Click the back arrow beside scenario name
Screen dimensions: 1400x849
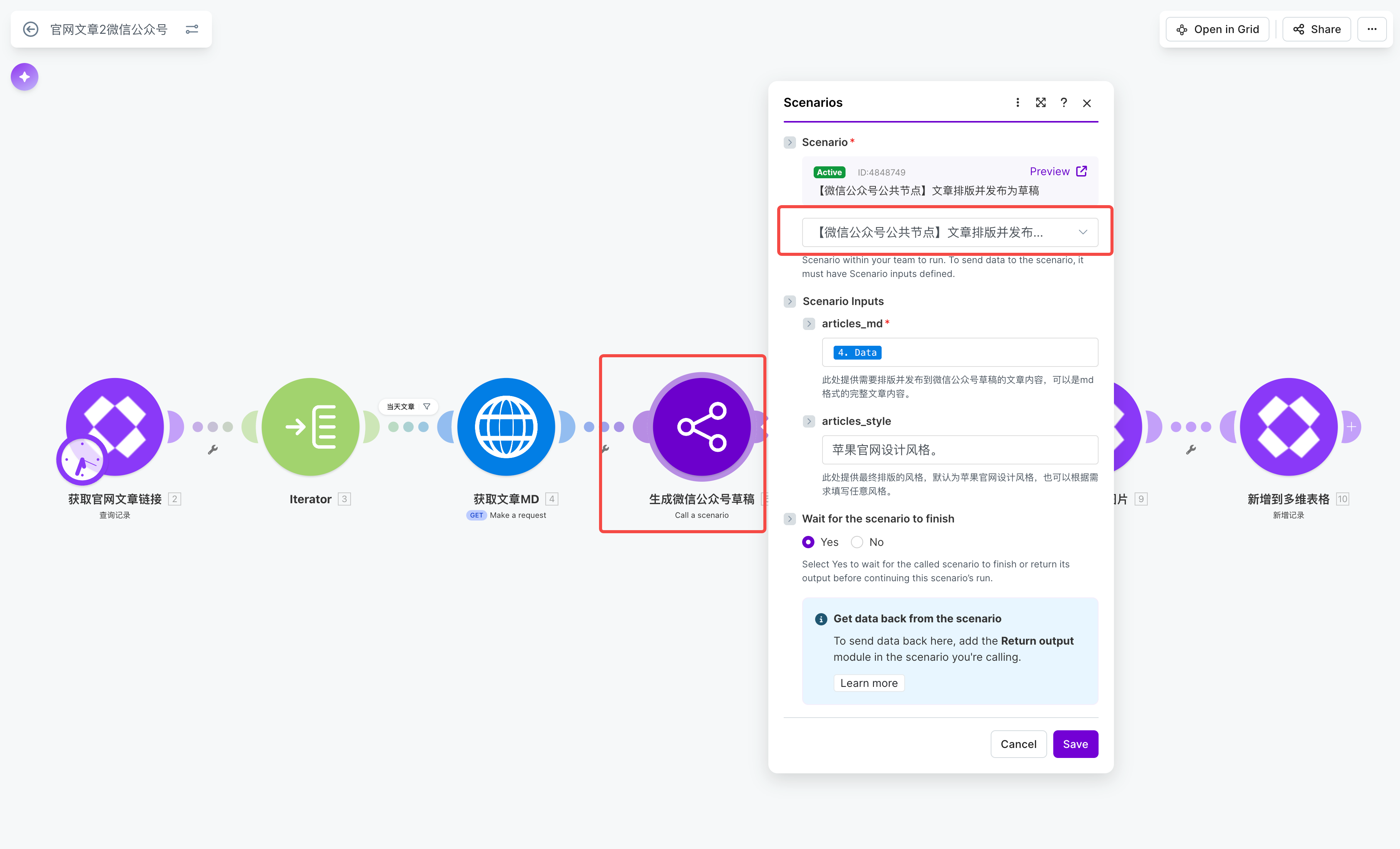(x=31, y=29)
